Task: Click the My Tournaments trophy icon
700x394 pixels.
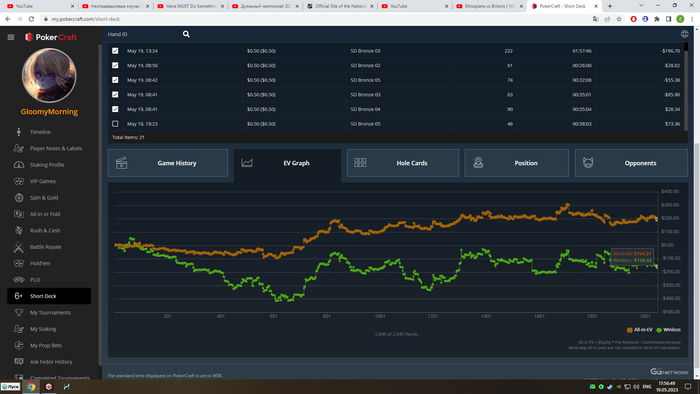Action: 19,312
